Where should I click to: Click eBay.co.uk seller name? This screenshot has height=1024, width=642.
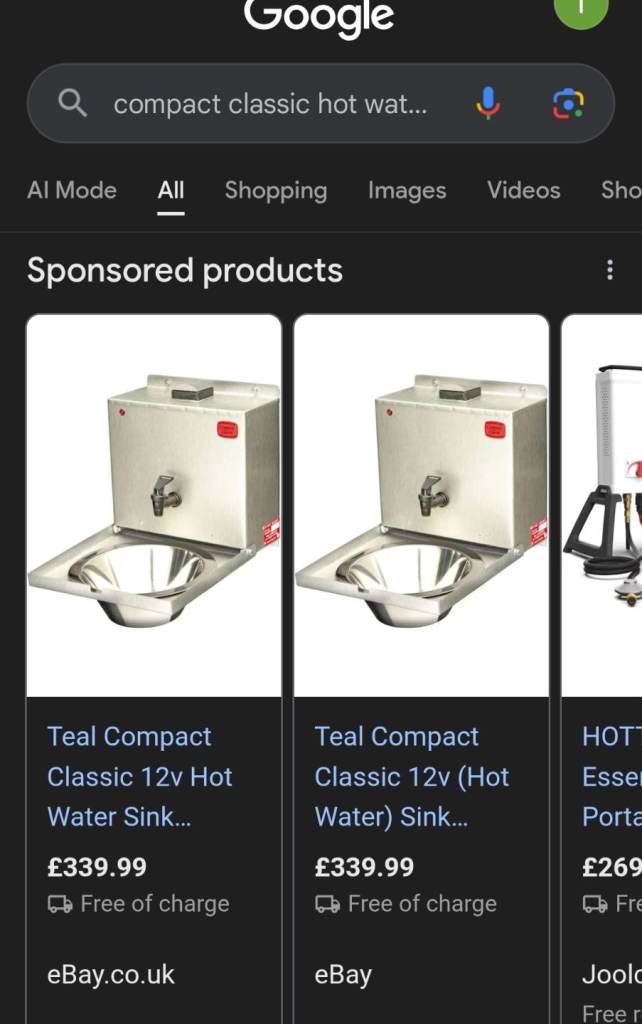click(x=110, y=975)
